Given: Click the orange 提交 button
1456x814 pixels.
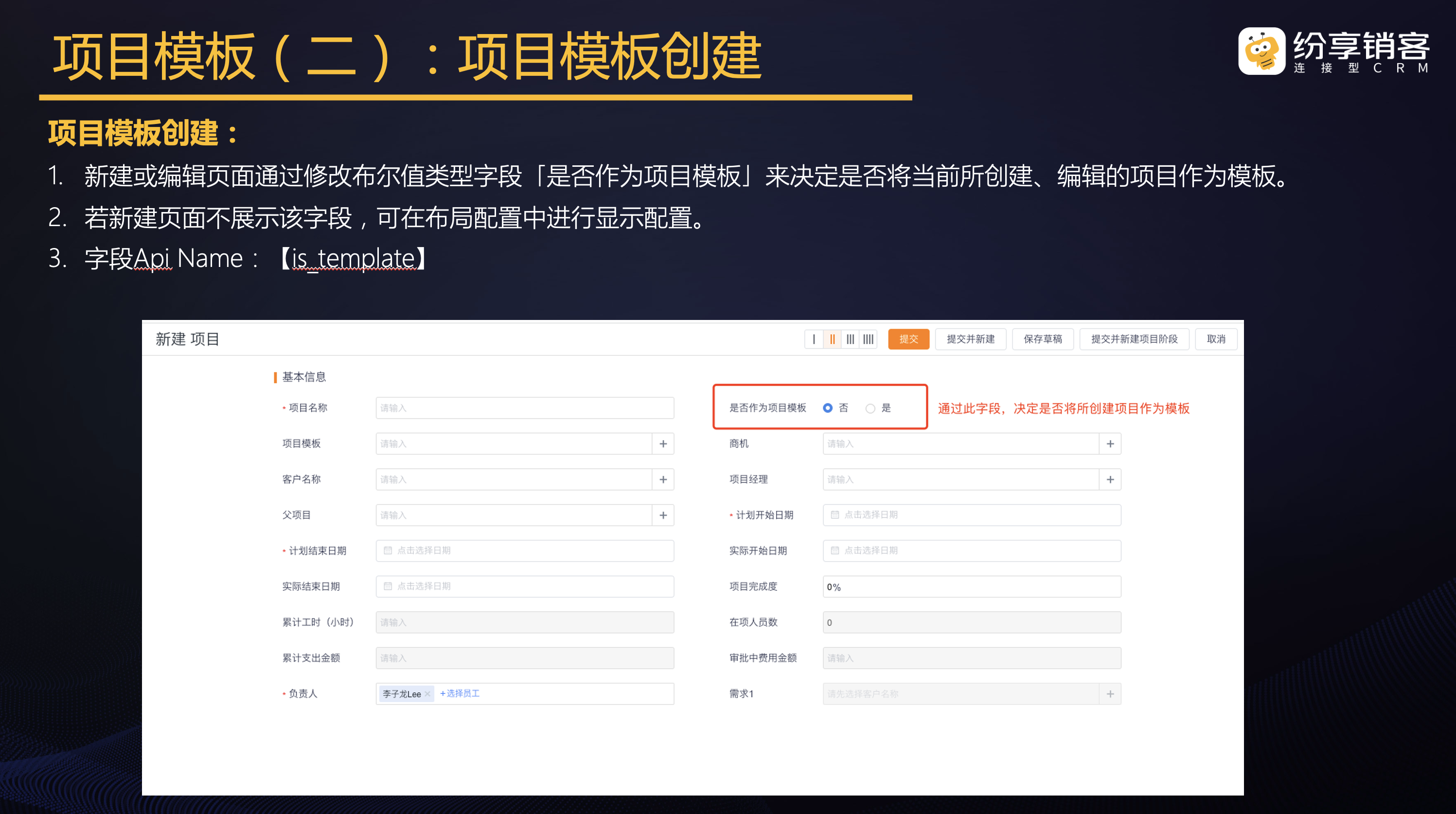Looking at the screenshot, I should click(x=908, y=339).
